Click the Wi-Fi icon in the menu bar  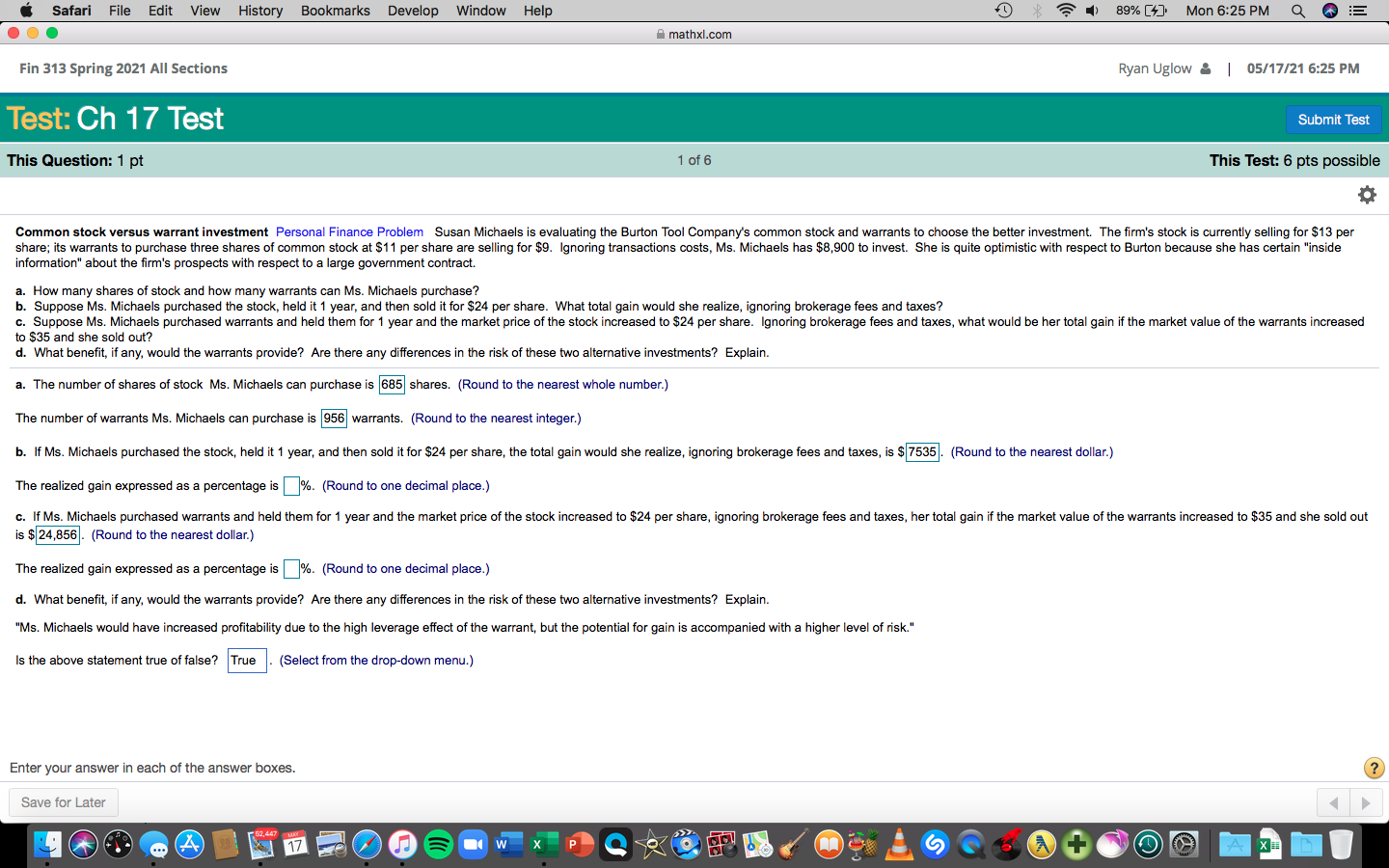1066,11
